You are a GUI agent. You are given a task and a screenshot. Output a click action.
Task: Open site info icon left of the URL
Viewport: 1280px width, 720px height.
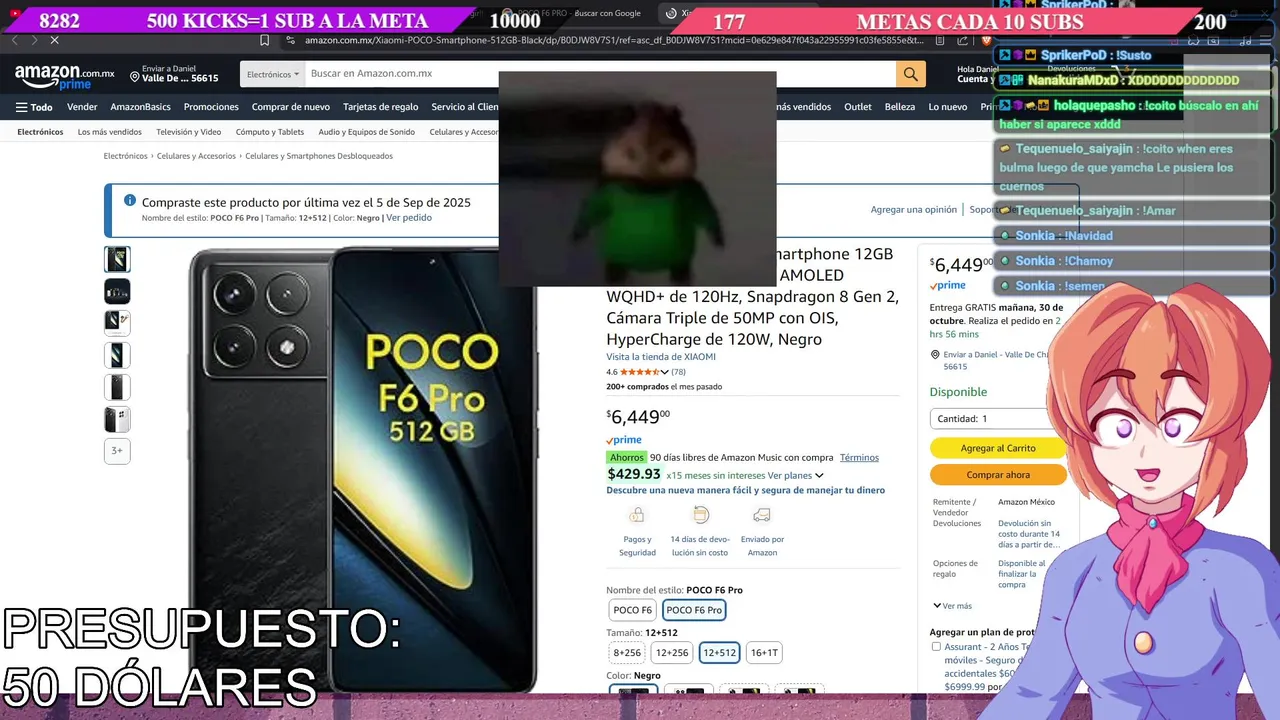pos(290,40)
